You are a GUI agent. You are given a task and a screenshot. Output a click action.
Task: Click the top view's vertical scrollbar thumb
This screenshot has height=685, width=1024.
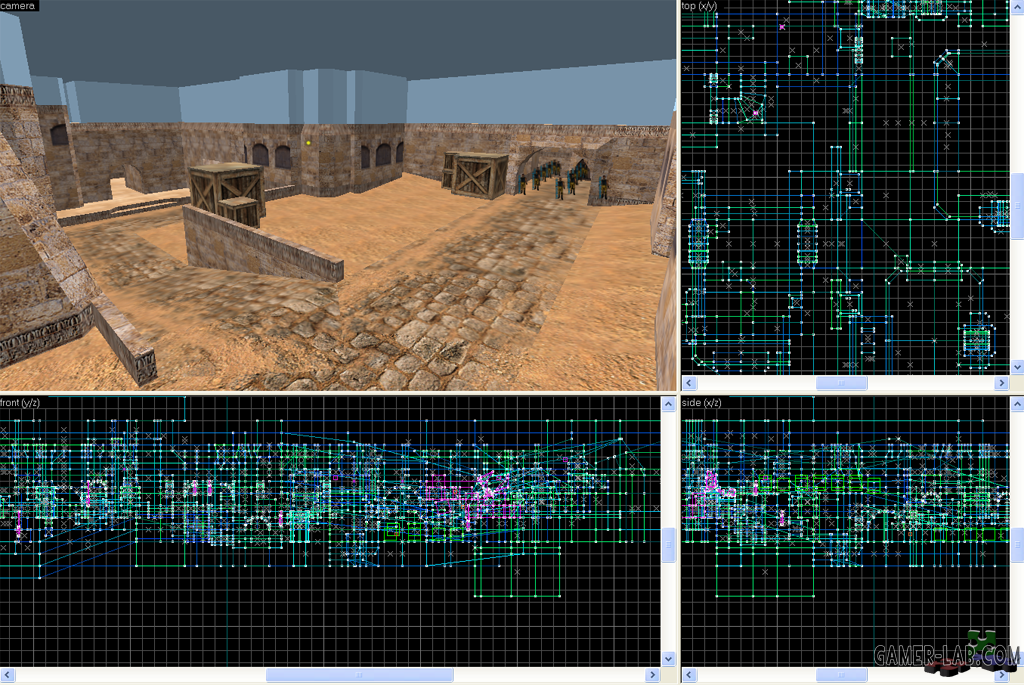1017,206
